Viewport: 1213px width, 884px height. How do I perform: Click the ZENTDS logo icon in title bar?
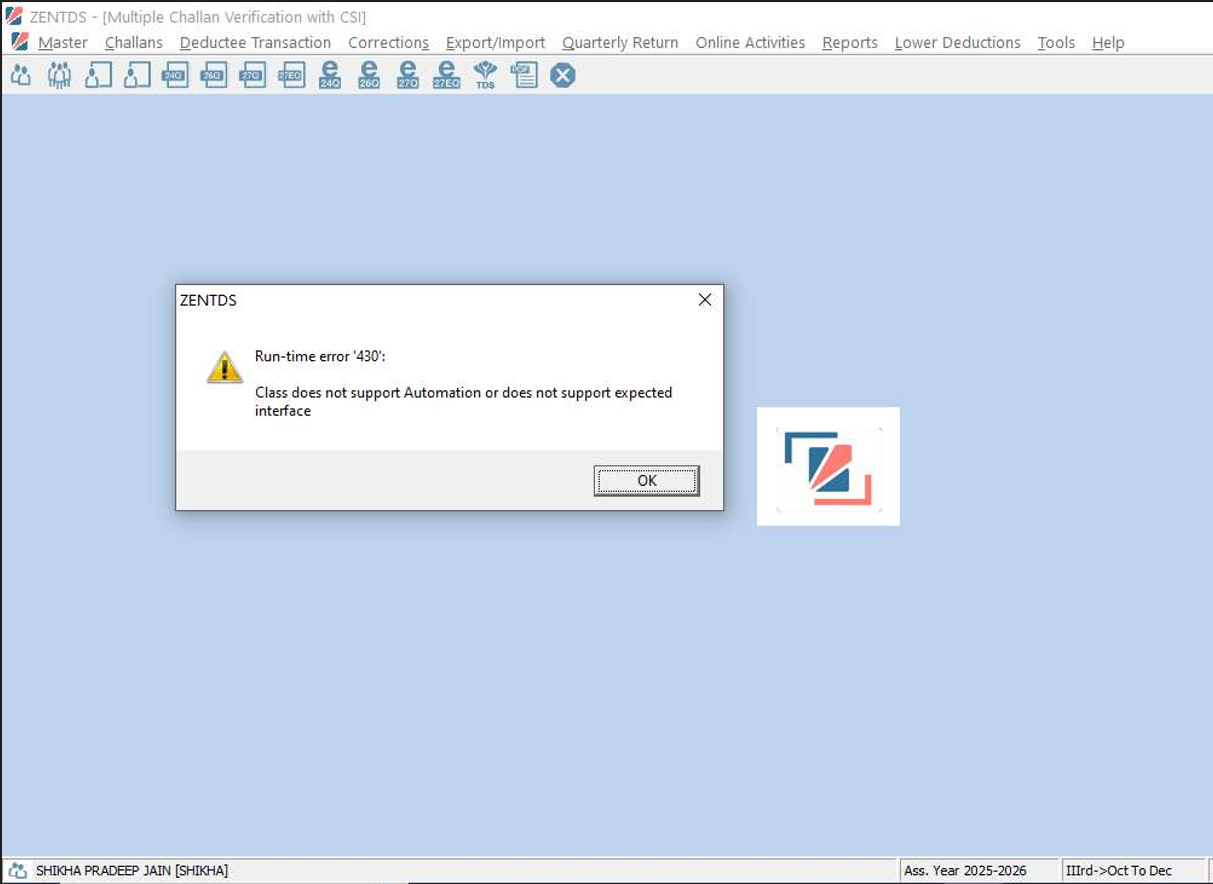pos(14,16)
